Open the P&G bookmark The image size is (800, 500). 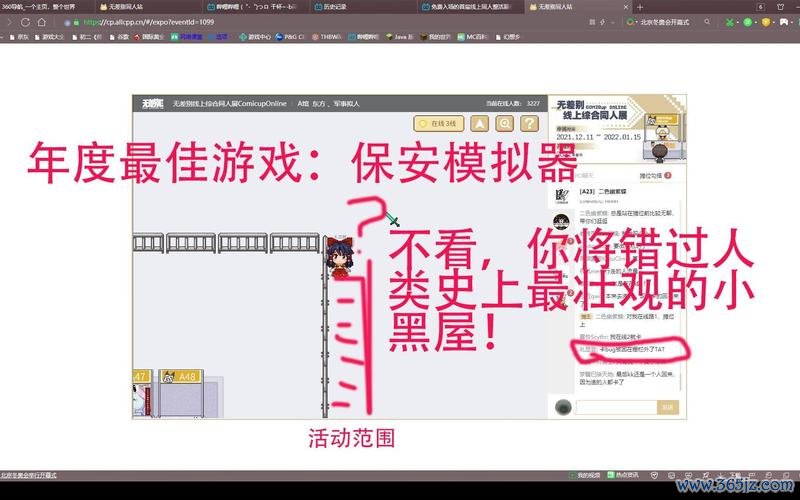[x=289, y=37]
